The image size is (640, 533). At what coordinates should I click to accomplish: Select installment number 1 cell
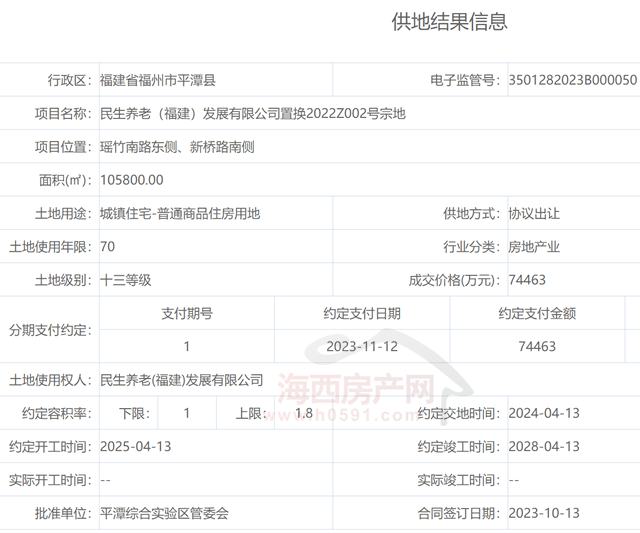click(187, 346)
